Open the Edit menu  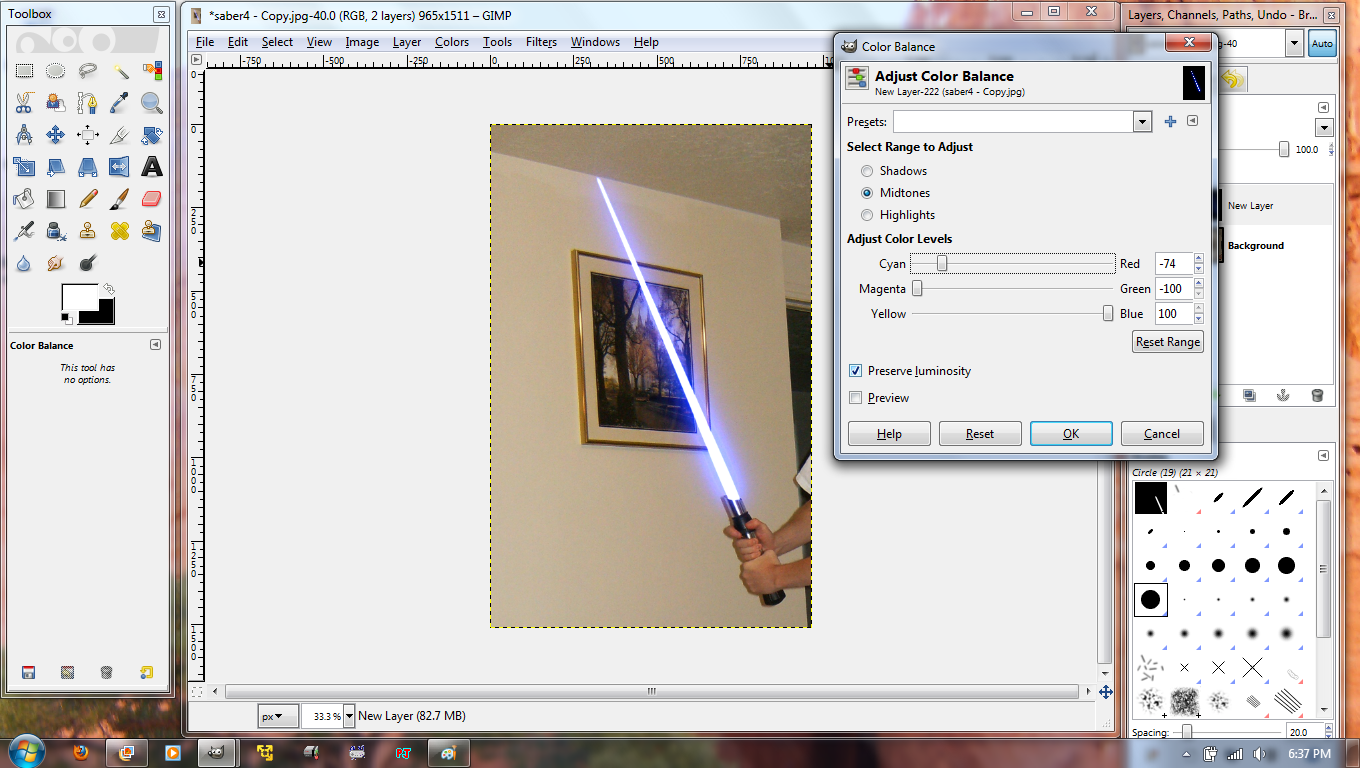[x=238, y=42]
